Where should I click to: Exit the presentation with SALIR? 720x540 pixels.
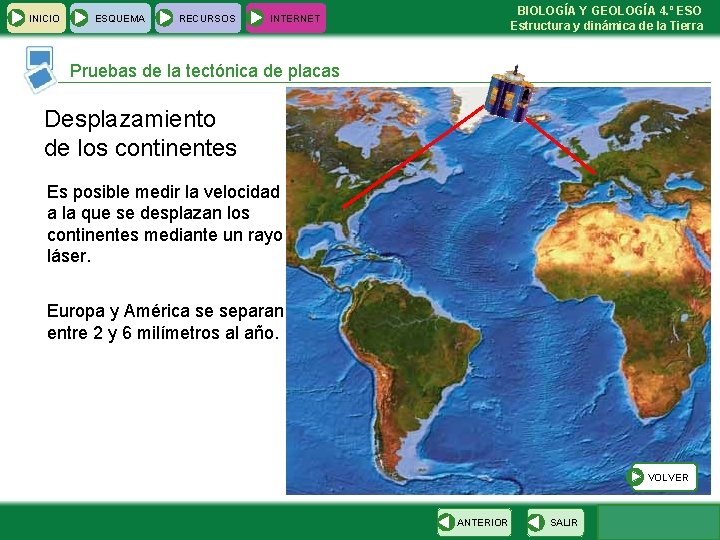pos(555,522)
